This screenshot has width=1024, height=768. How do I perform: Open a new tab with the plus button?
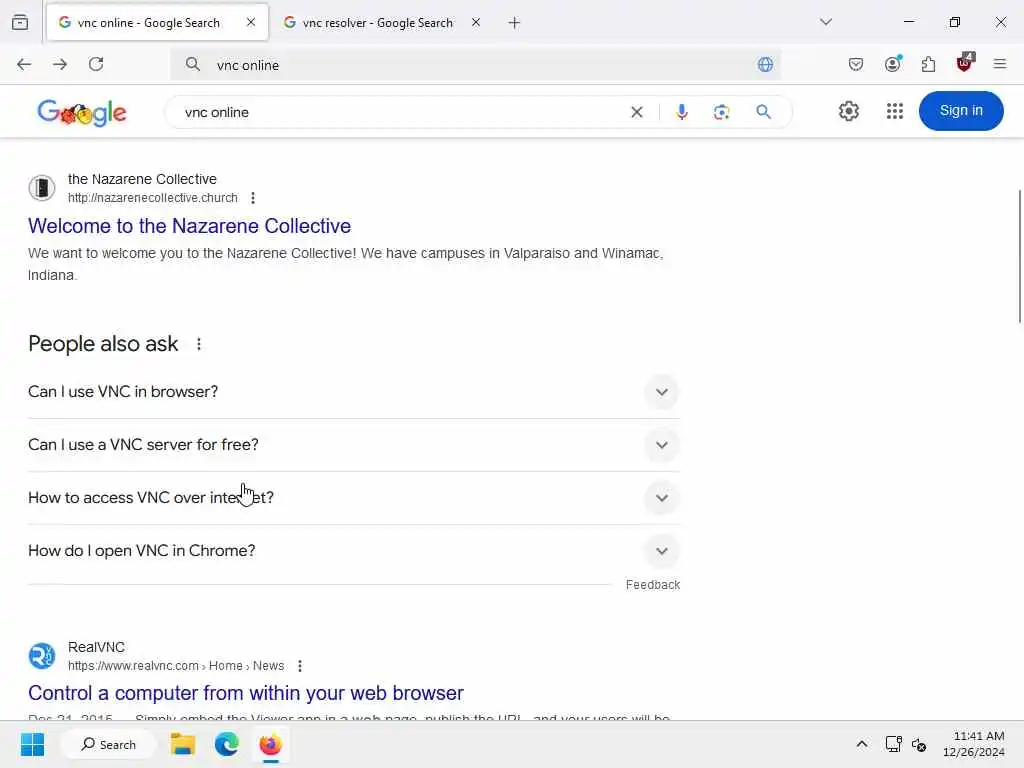click(x=514, y=23)
